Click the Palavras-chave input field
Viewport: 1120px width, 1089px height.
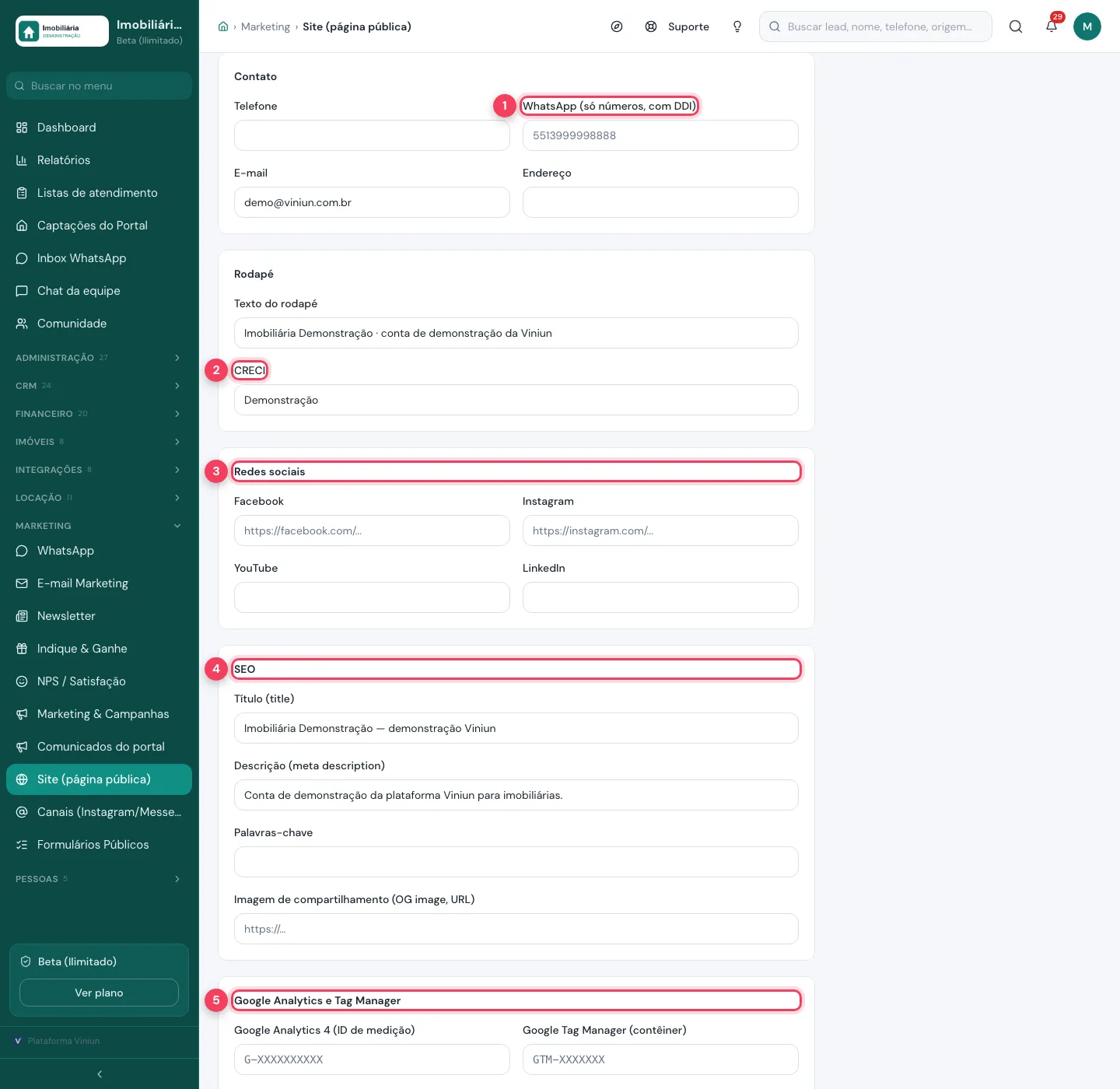[516, 862]
